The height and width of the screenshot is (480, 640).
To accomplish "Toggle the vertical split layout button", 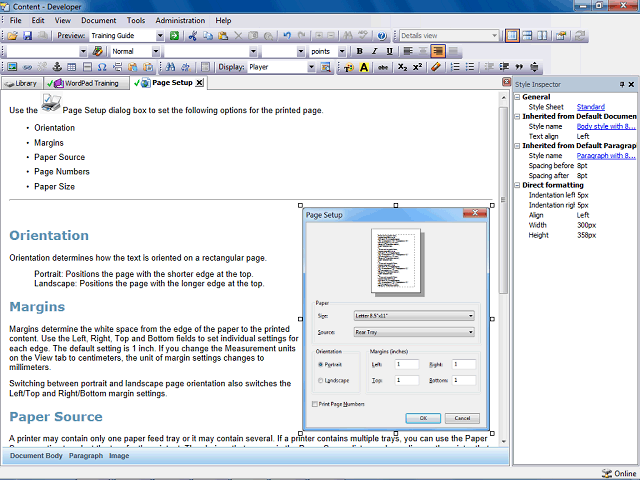I will (542, 36).
